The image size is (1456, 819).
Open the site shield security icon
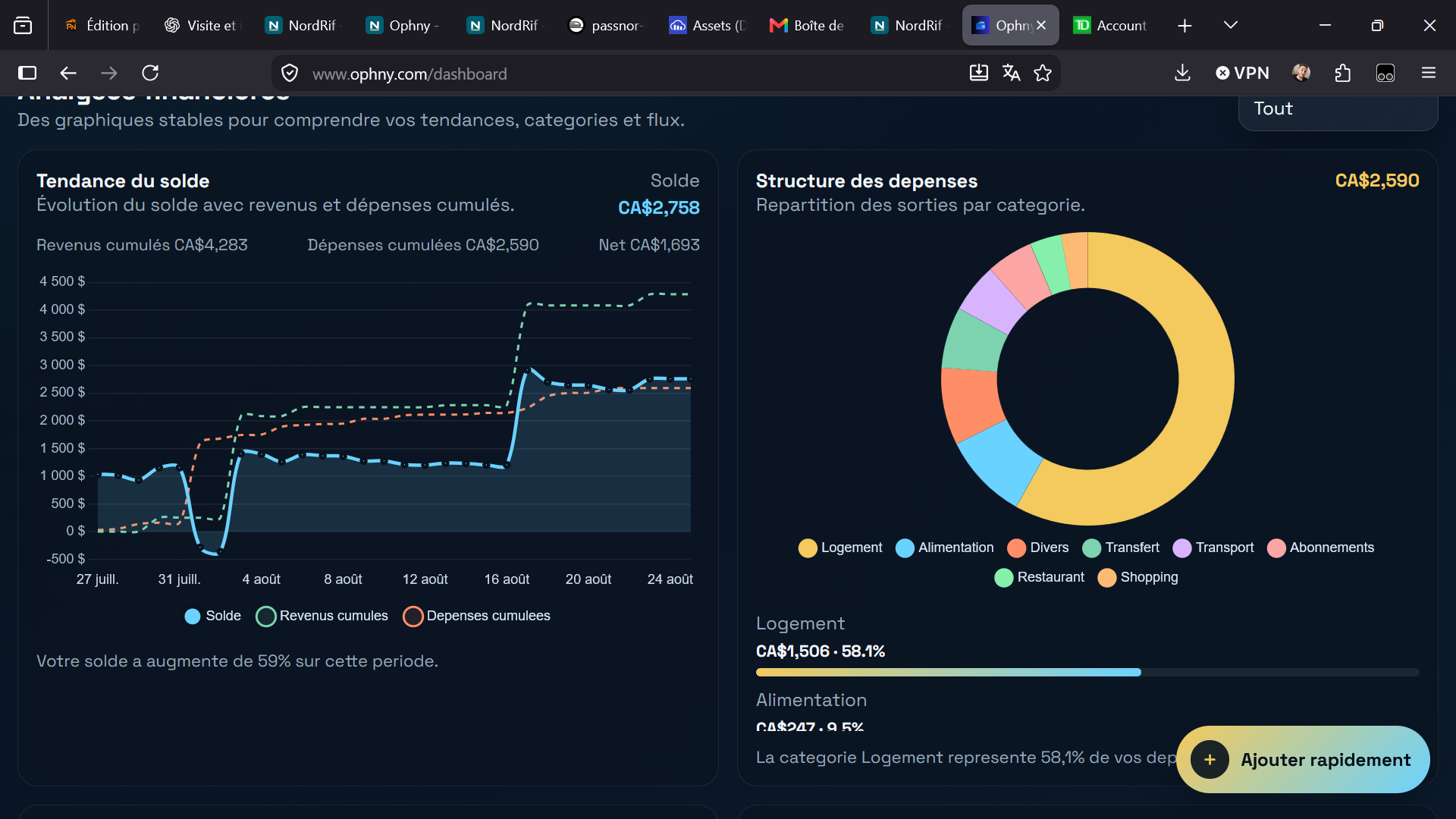[x=290, y=73]
